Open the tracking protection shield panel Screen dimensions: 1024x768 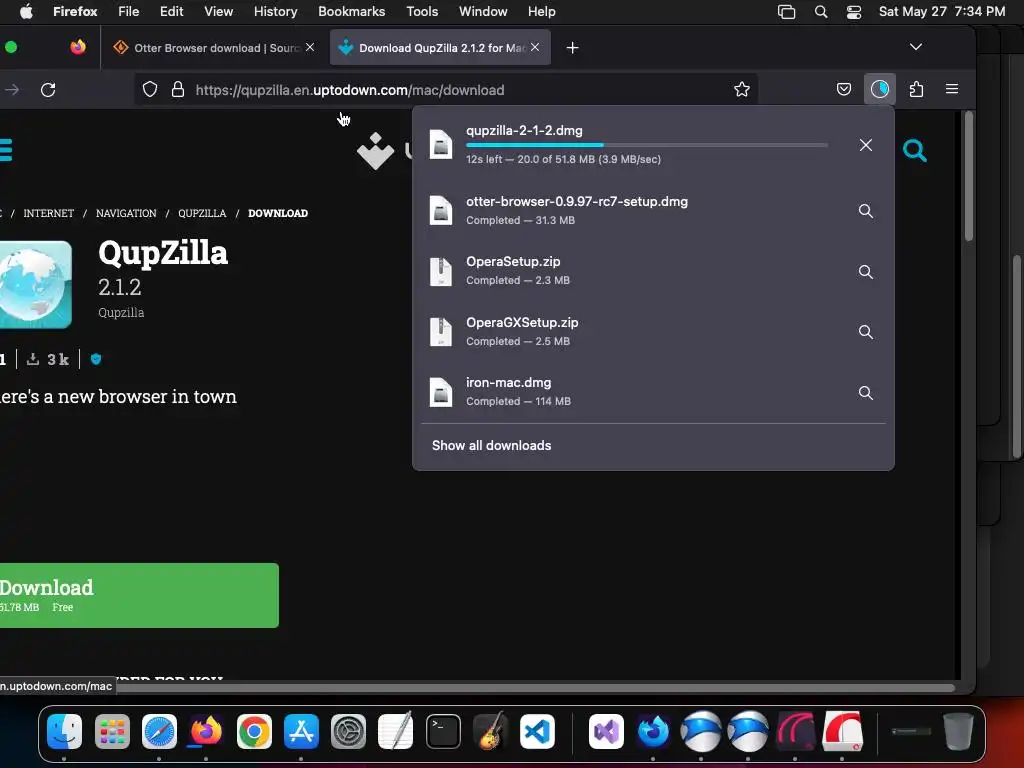point(150,89)
